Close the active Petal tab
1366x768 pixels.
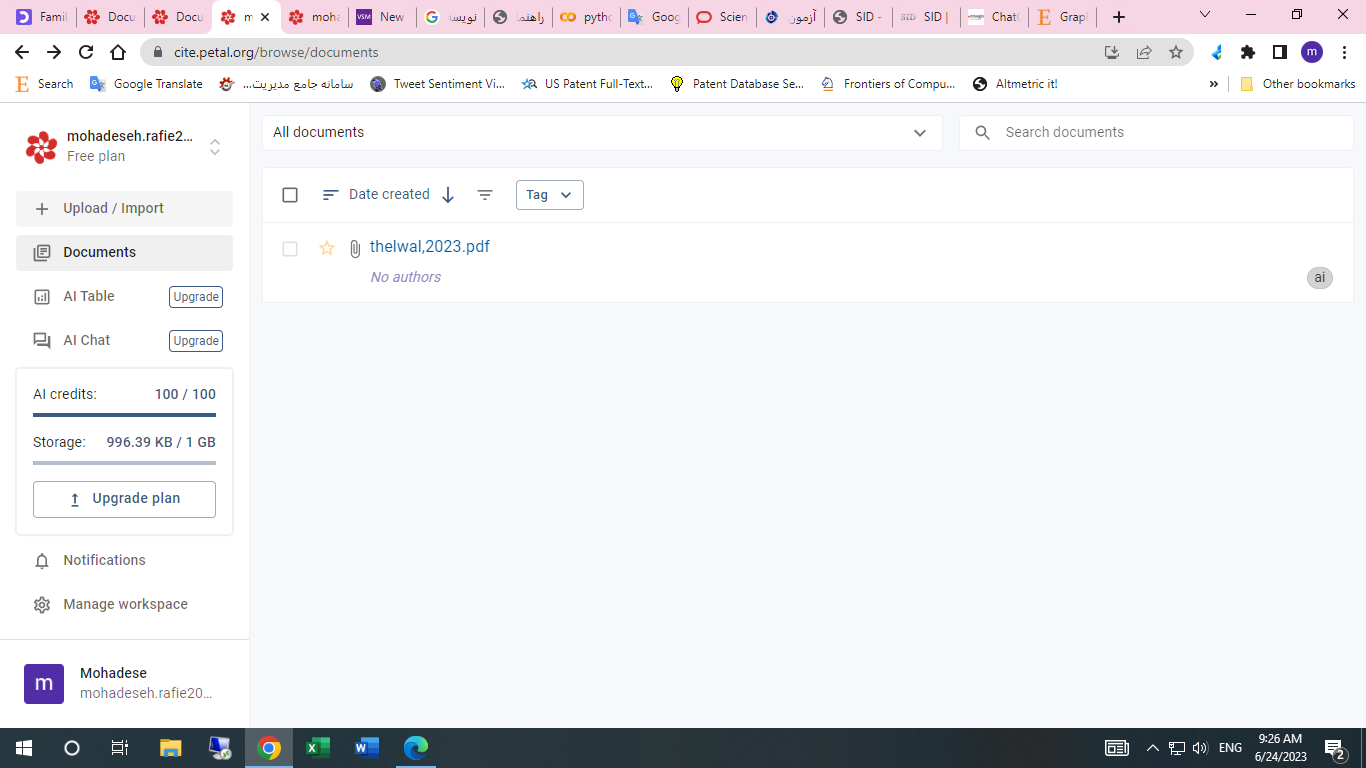265,17
